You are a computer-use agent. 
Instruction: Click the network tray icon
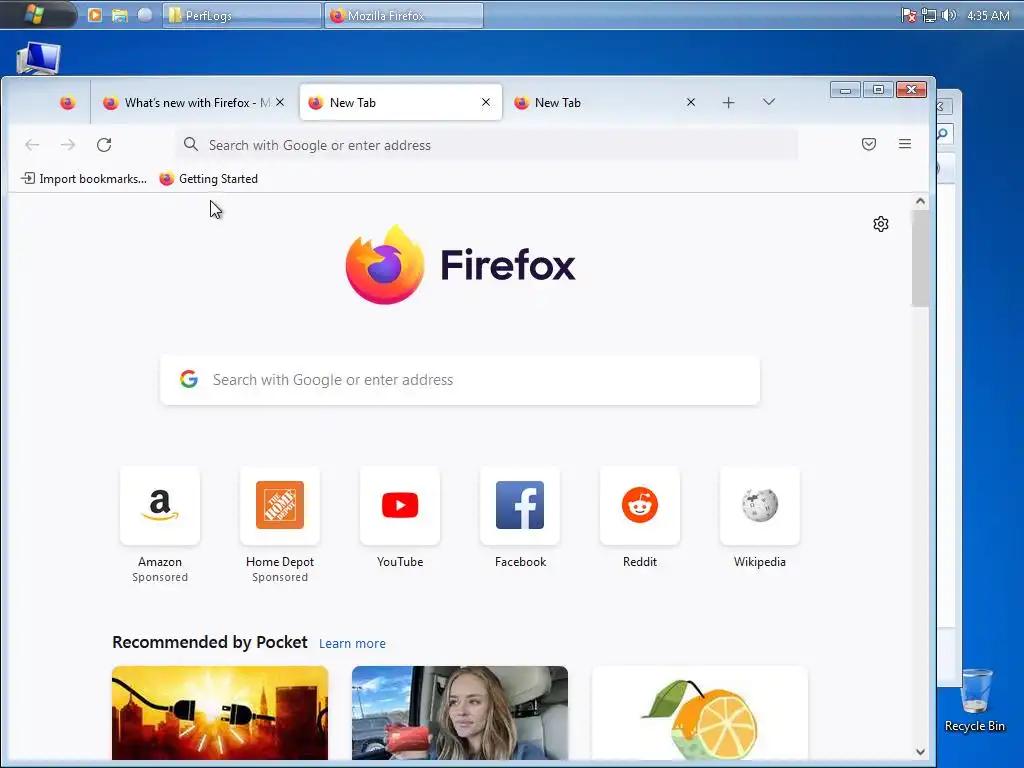929,15
